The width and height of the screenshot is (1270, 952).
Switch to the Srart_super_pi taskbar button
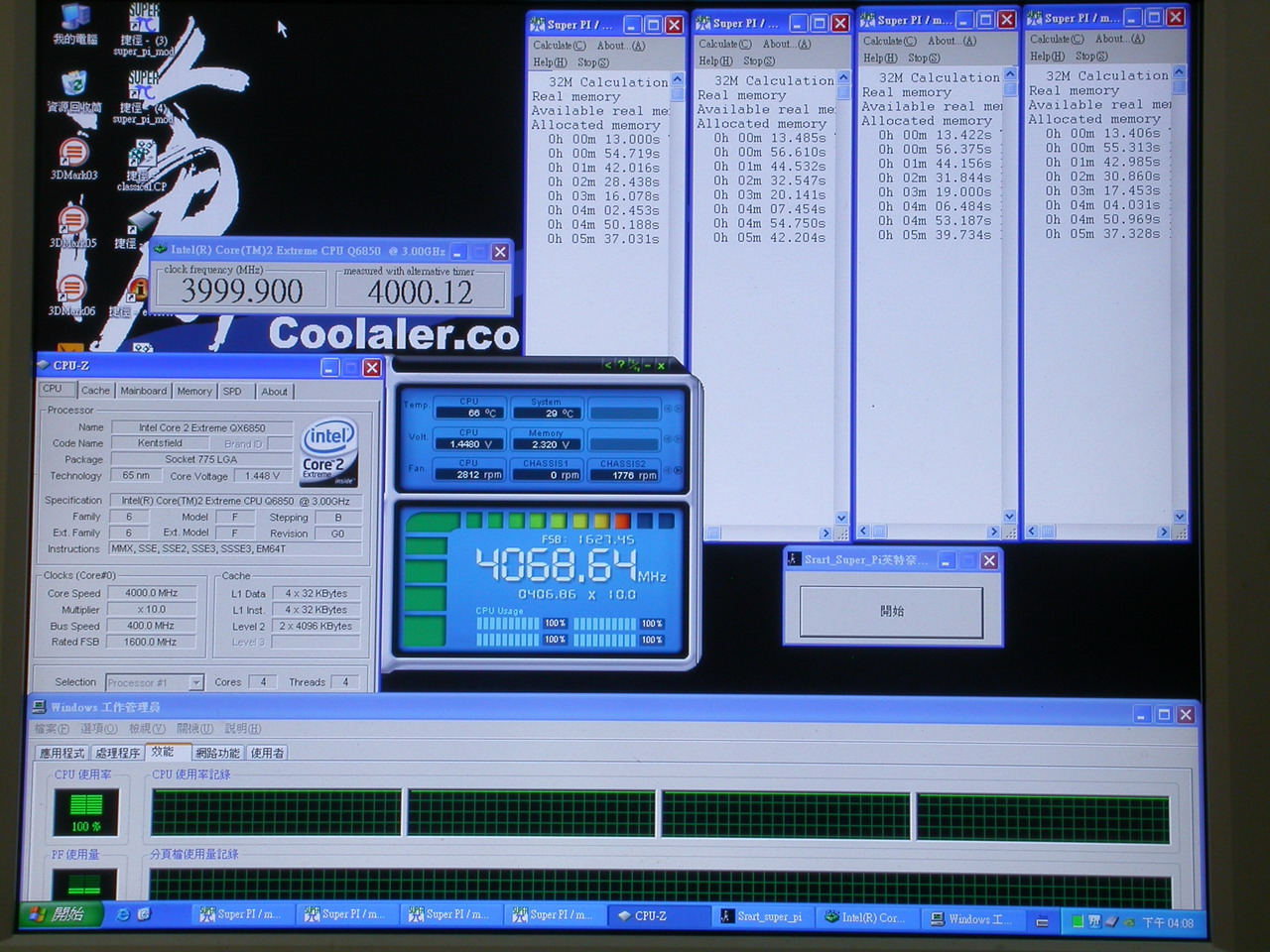pyautogui.click(x=763, y=917)
